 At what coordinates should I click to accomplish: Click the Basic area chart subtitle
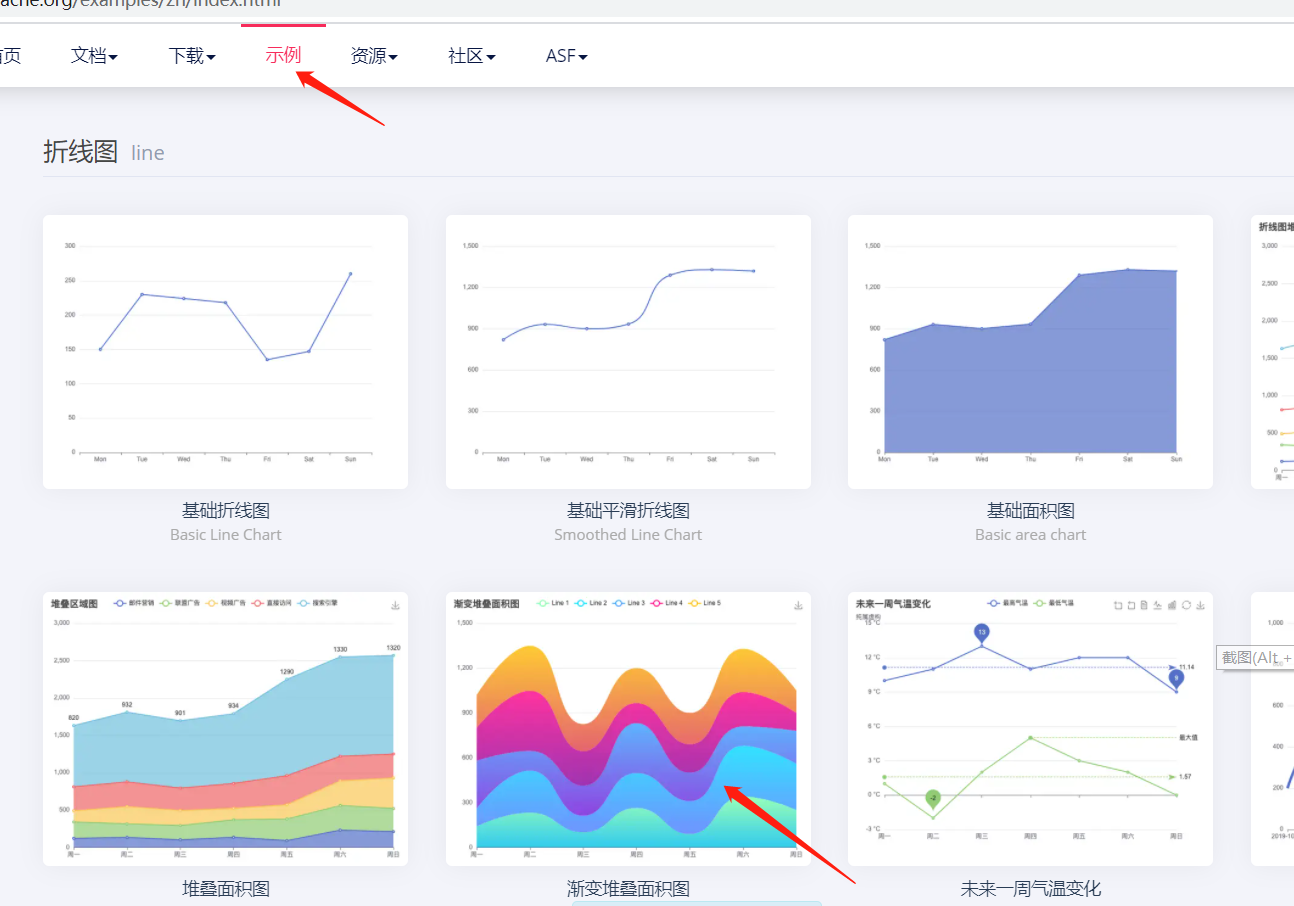pyautogui.click(x=1030, y=535)
